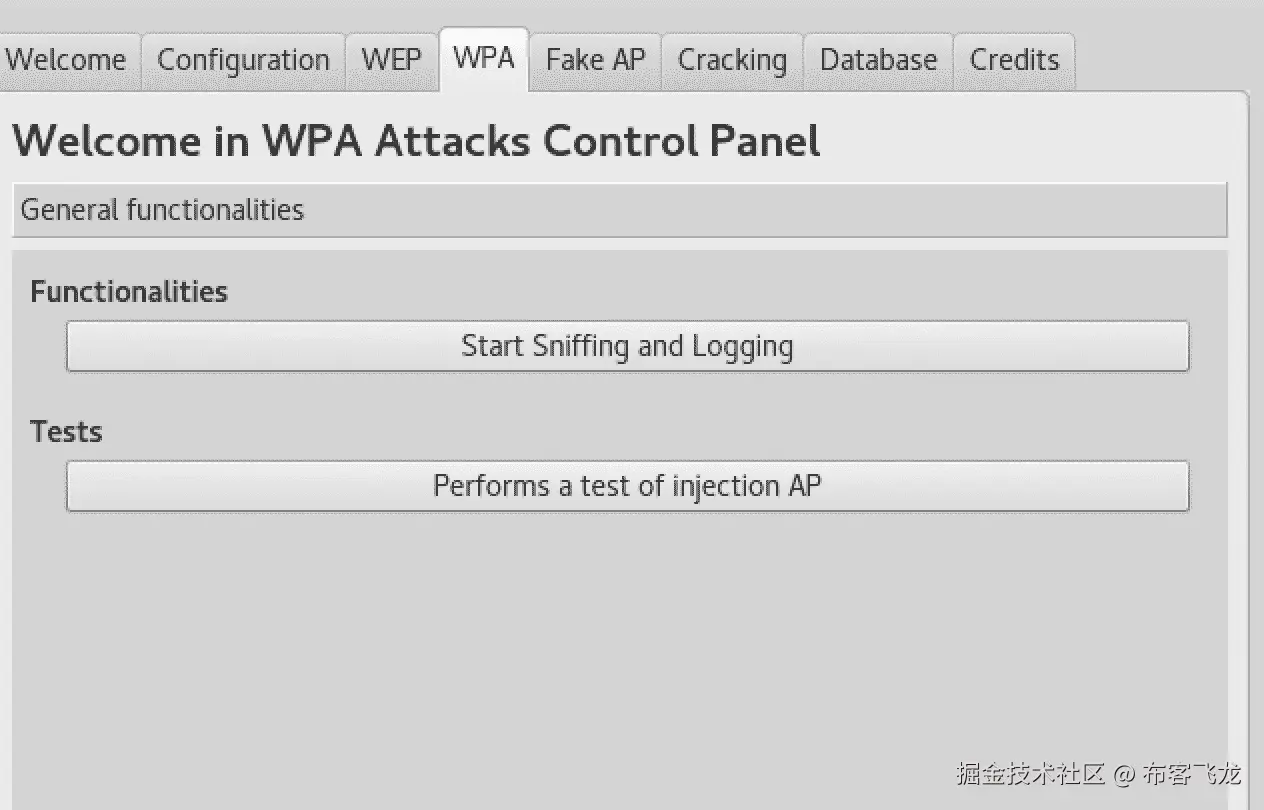1264x810 pixels.
Task: Switch to the Welcome tab
Action: 66,60
